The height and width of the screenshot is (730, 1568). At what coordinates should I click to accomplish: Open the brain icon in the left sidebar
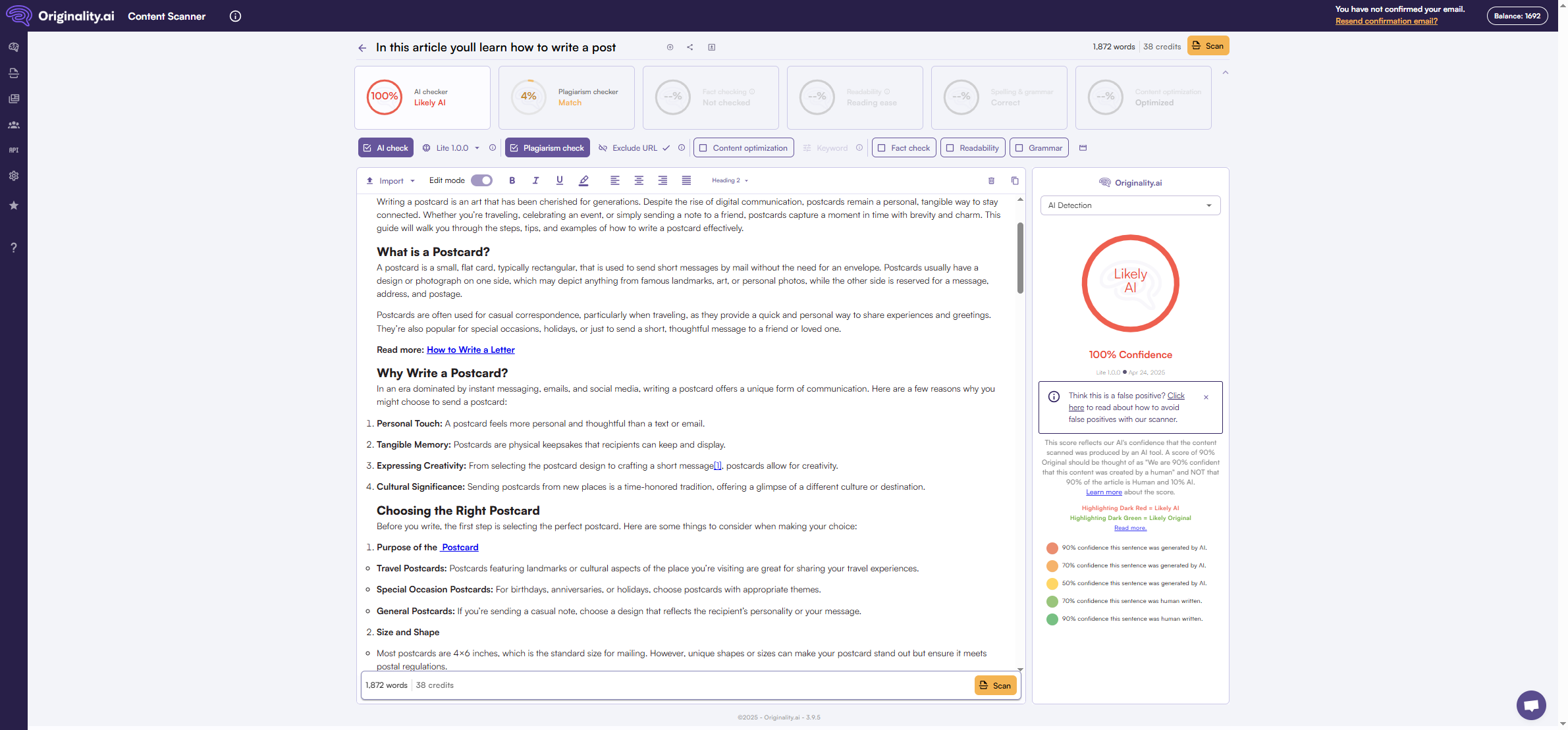(14, 47)
